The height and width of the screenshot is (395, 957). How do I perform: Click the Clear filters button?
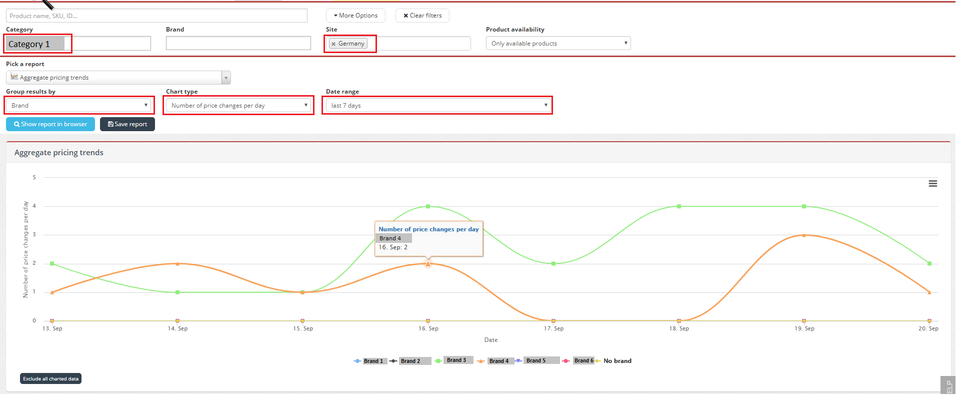click(x=422, y=15)
